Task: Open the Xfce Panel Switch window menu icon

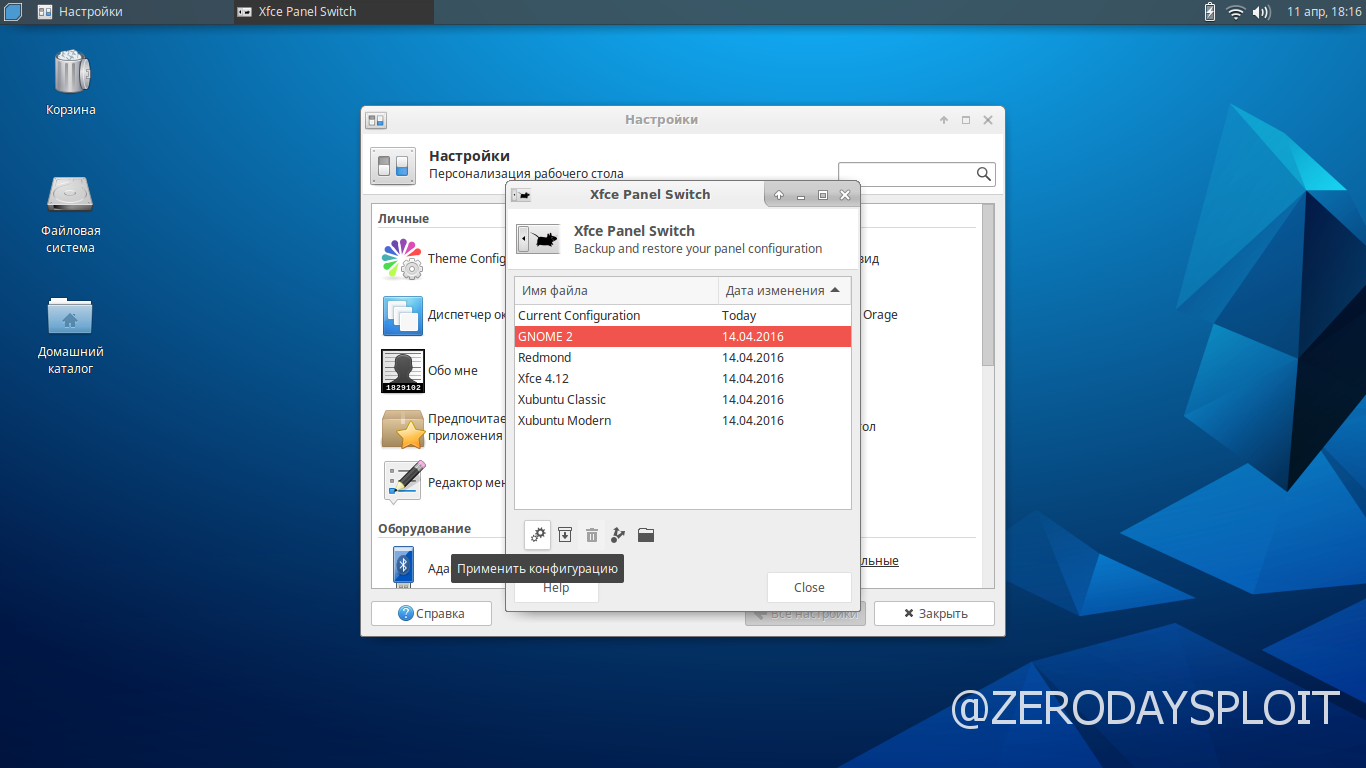Action: coord(521,195)
